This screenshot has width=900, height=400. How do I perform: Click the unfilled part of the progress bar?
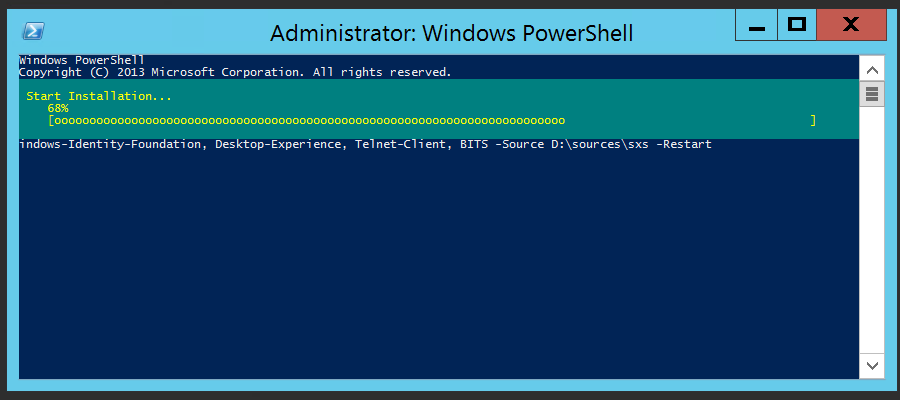click(x=688, y=121)
